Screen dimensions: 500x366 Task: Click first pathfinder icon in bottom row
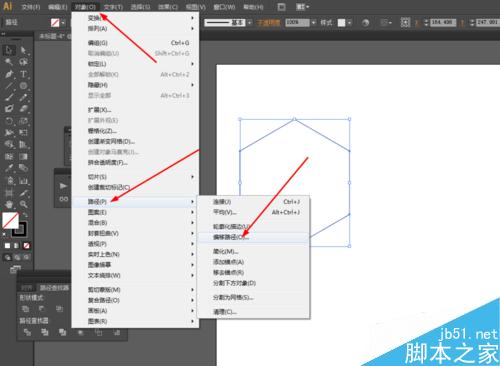27,332
